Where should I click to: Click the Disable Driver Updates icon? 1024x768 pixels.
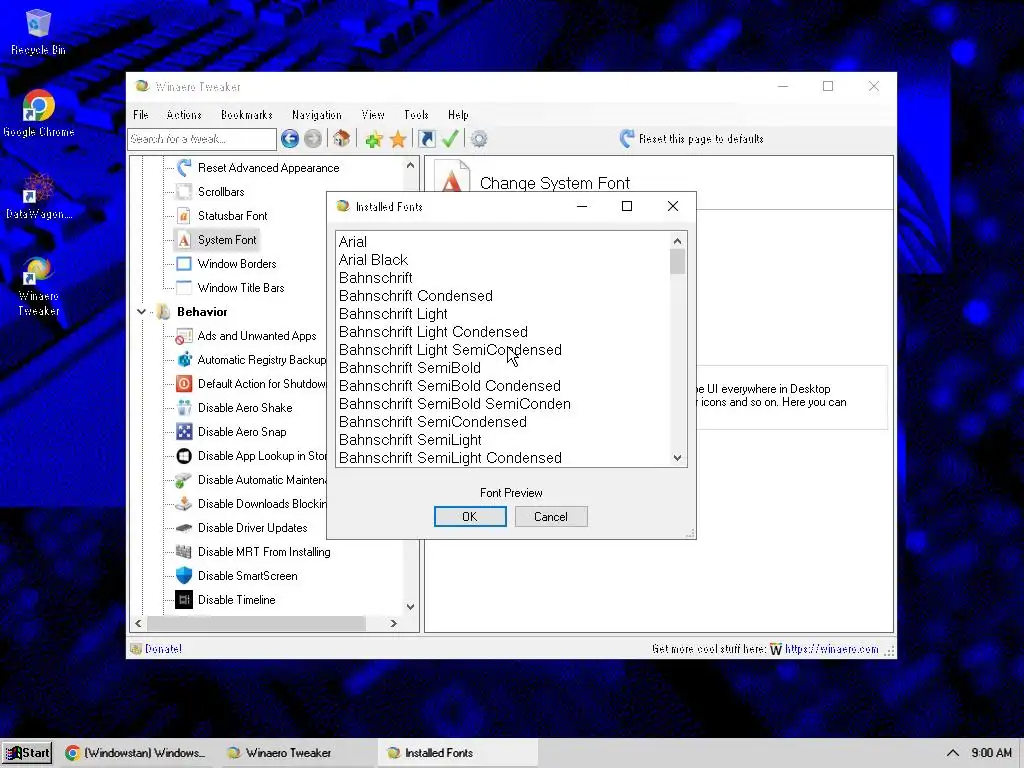click(184, 528)
